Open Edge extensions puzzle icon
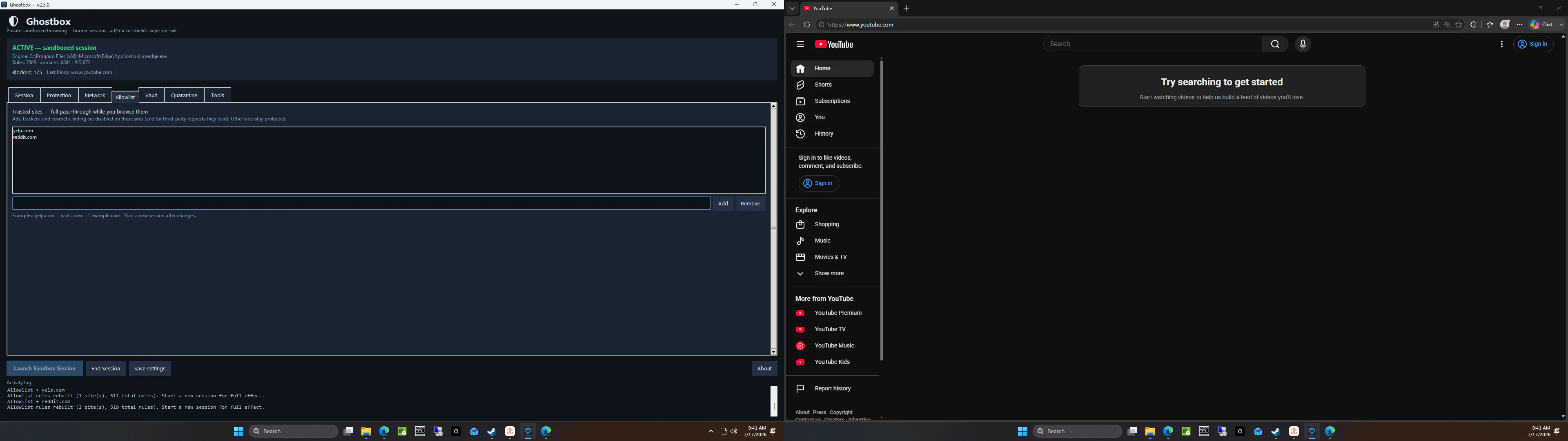Screen dimensions: 1568x441 pyautogui.click(x=1473, y=25)
